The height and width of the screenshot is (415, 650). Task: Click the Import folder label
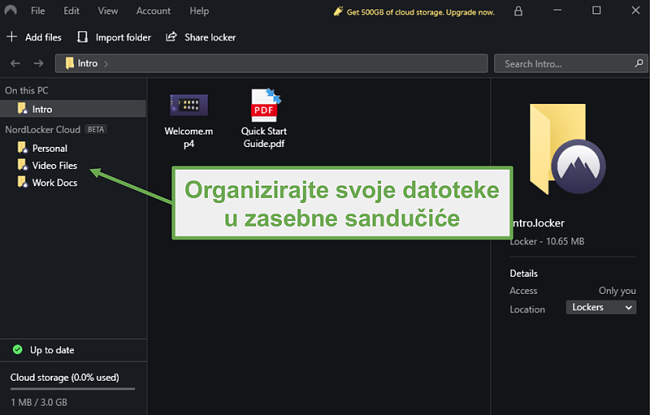coord(123,37)
